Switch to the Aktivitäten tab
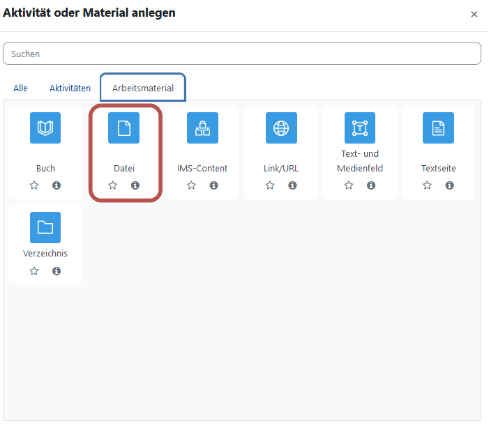The width and height of the screenshot is (490, 431). 70,88
